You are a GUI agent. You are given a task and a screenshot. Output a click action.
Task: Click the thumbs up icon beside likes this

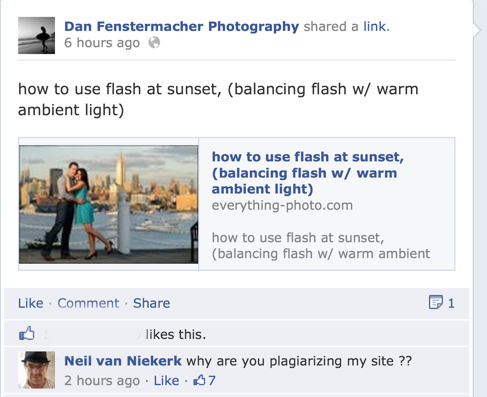point(27,333)
